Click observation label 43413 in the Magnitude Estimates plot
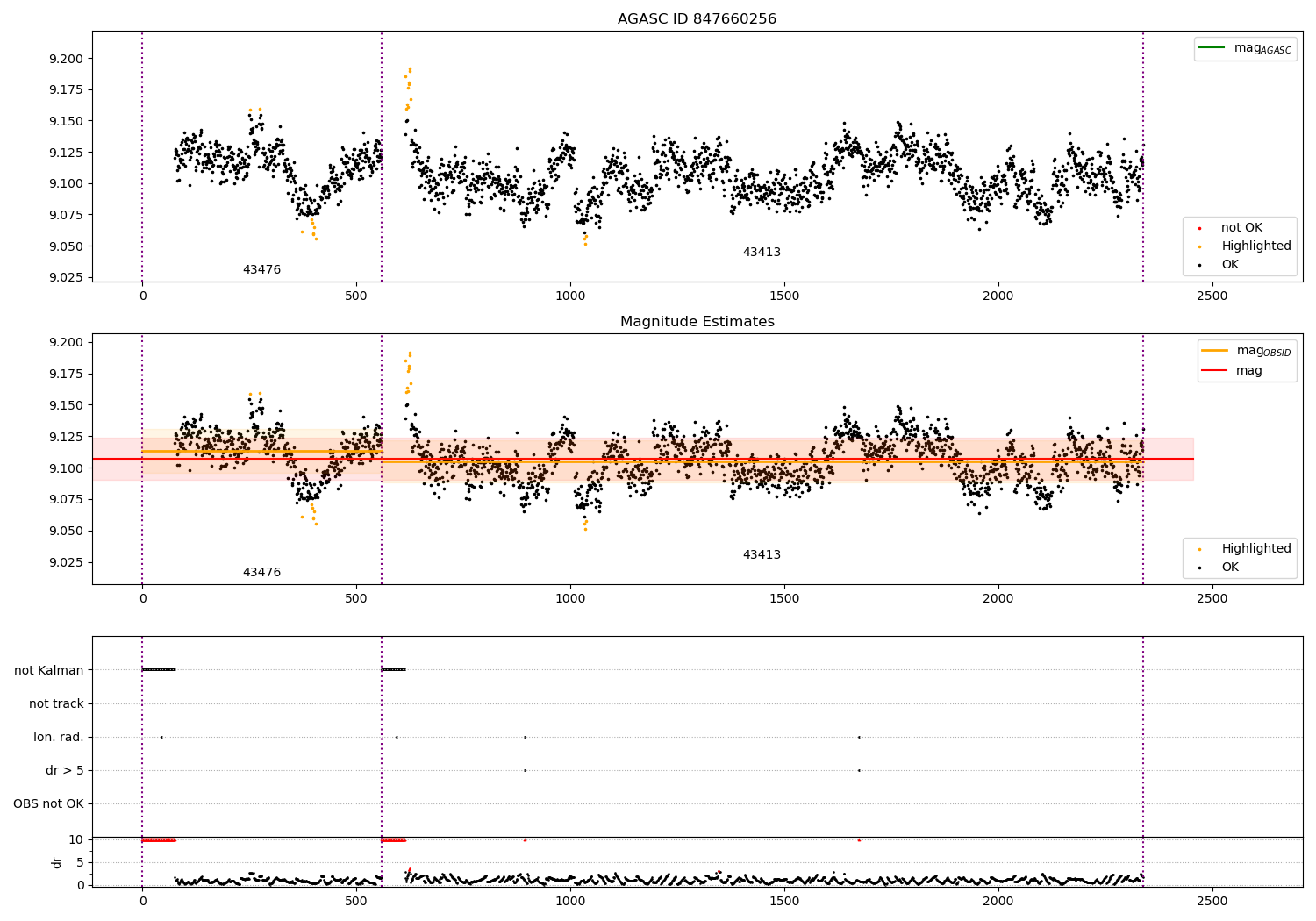1316x921 pixels. click(762, 555)
